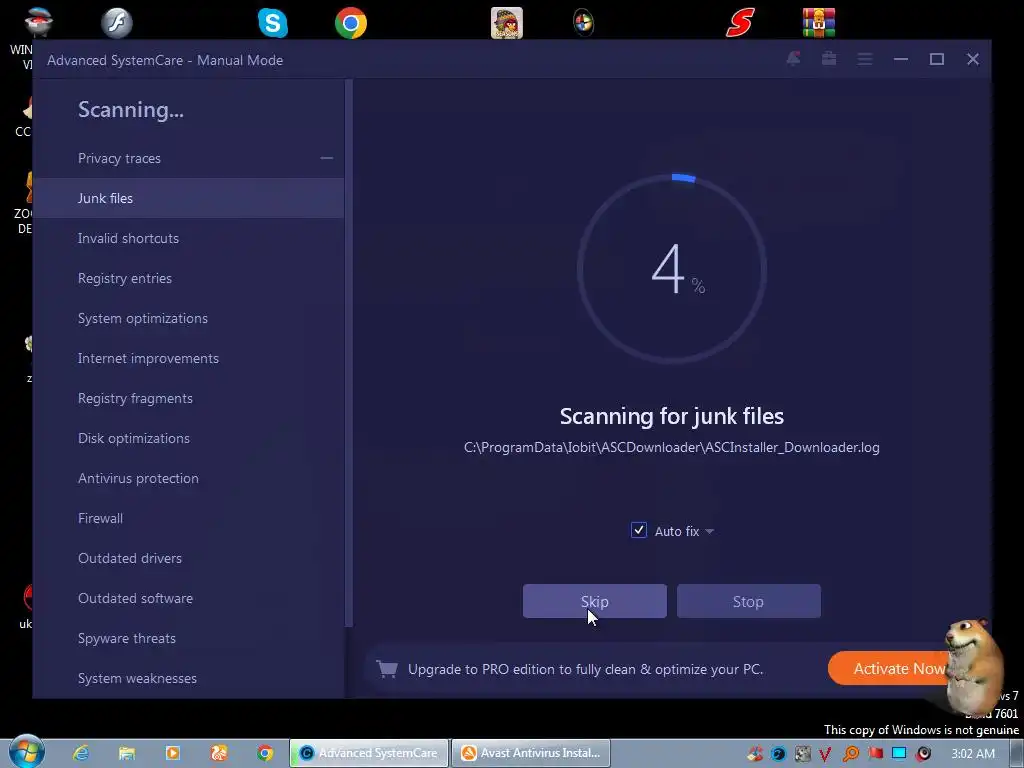The image size is (1024, 768).
Task: Open the media player taskbar icon
Action: coord(172,753)
